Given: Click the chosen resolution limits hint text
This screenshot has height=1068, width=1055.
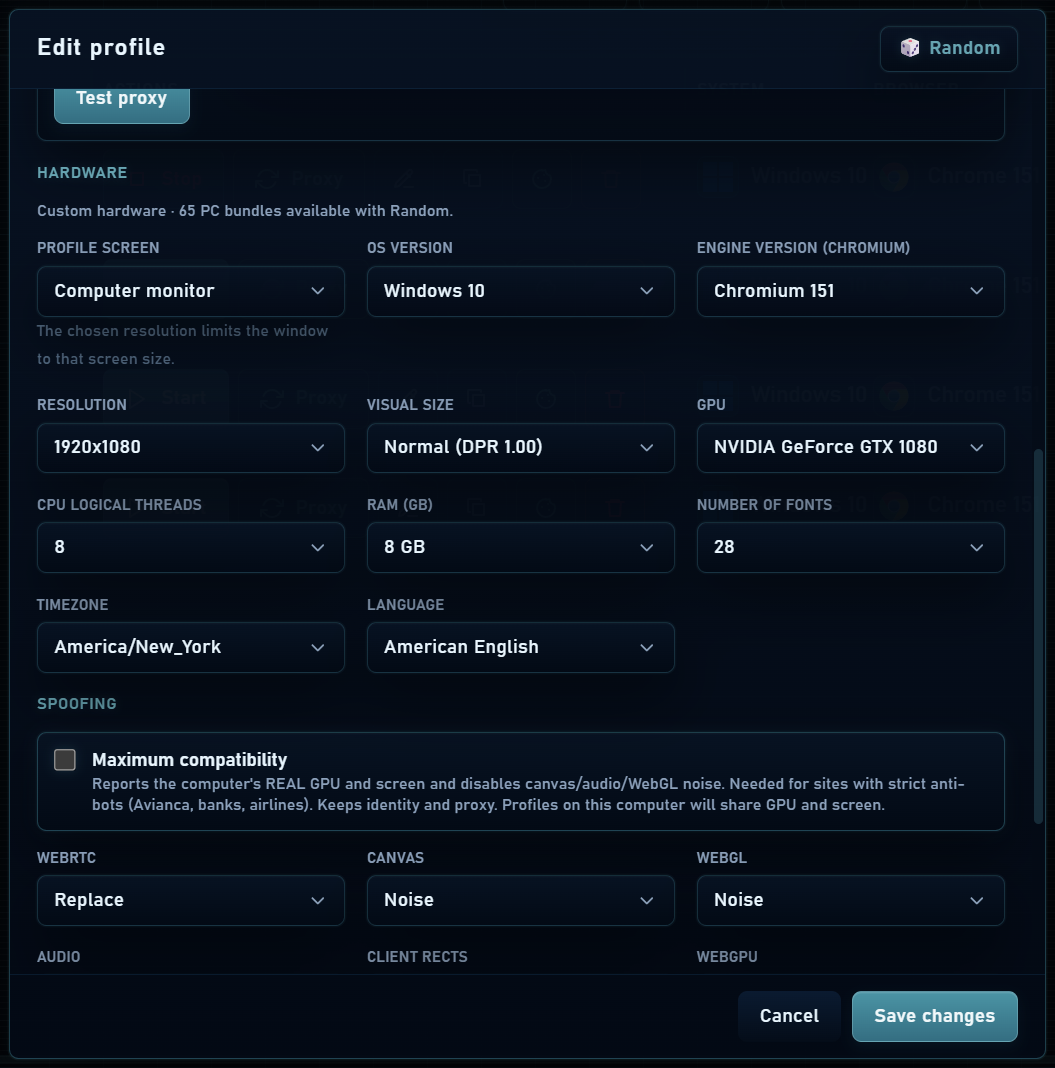Looking at the screenshot, I should [182, 345].
